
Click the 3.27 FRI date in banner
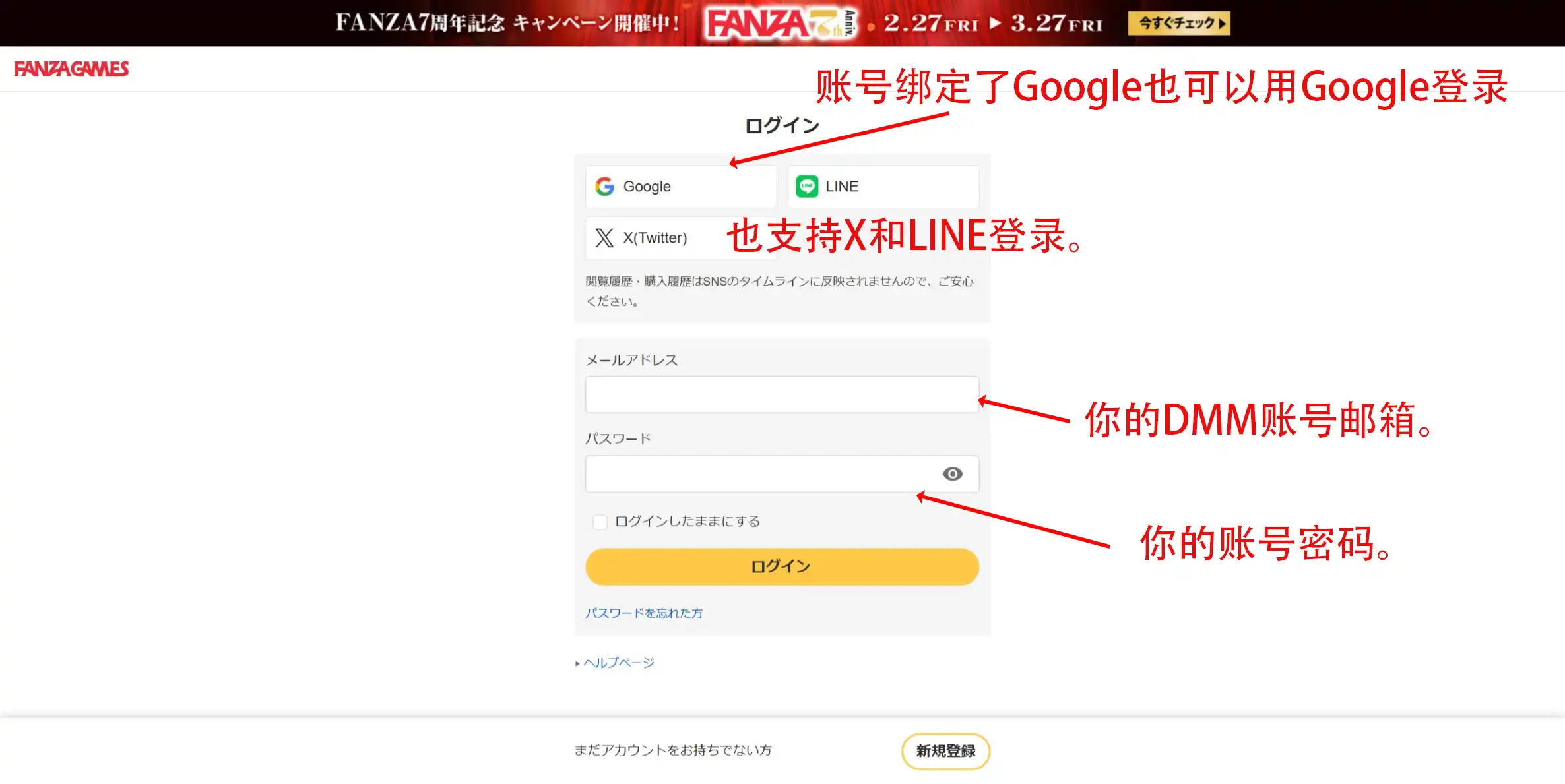click(x=1056, y=23)
